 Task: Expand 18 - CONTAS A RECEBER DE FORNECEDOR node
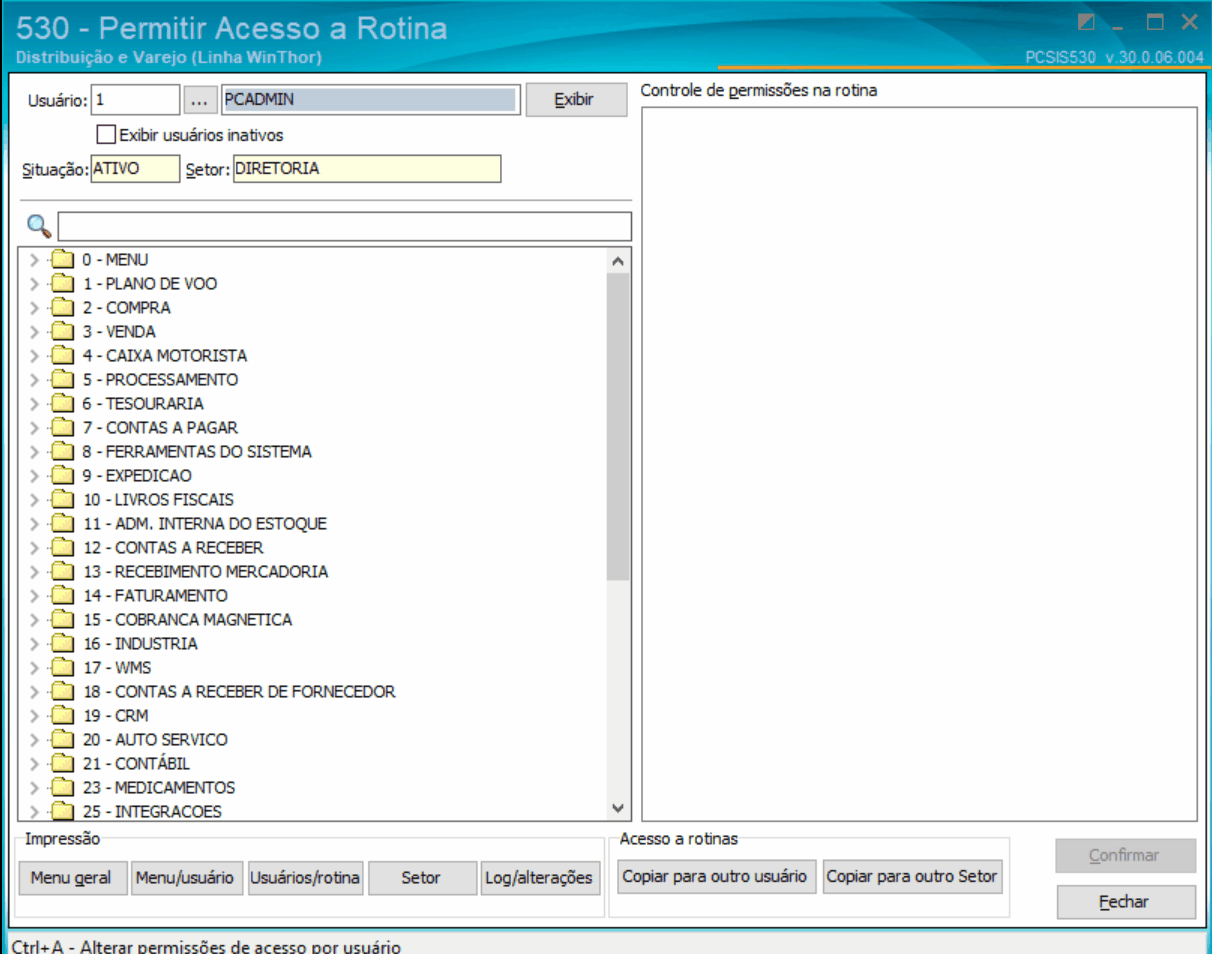tap(35, 692)
